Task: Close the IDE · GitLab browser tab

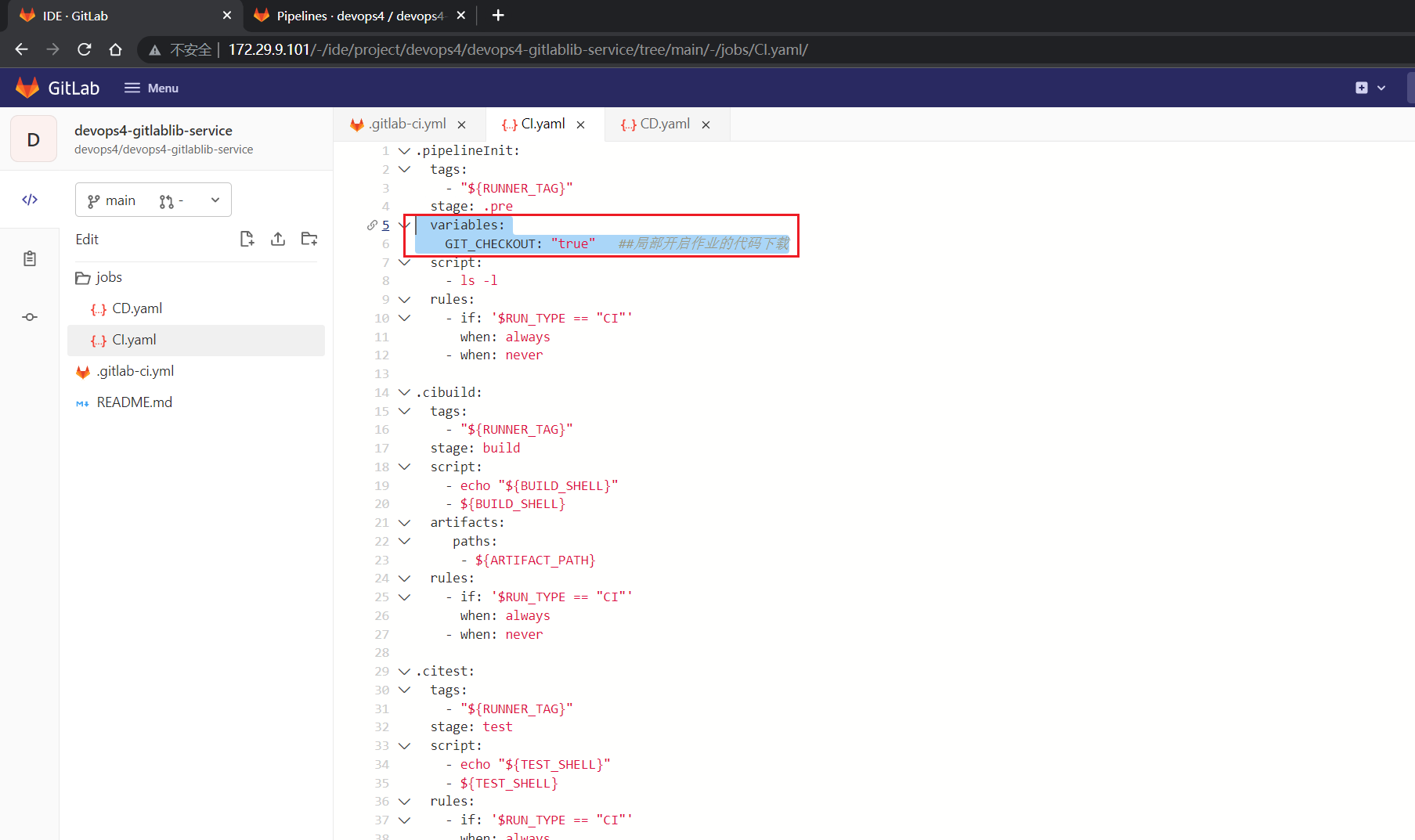Action: [227, 16]
